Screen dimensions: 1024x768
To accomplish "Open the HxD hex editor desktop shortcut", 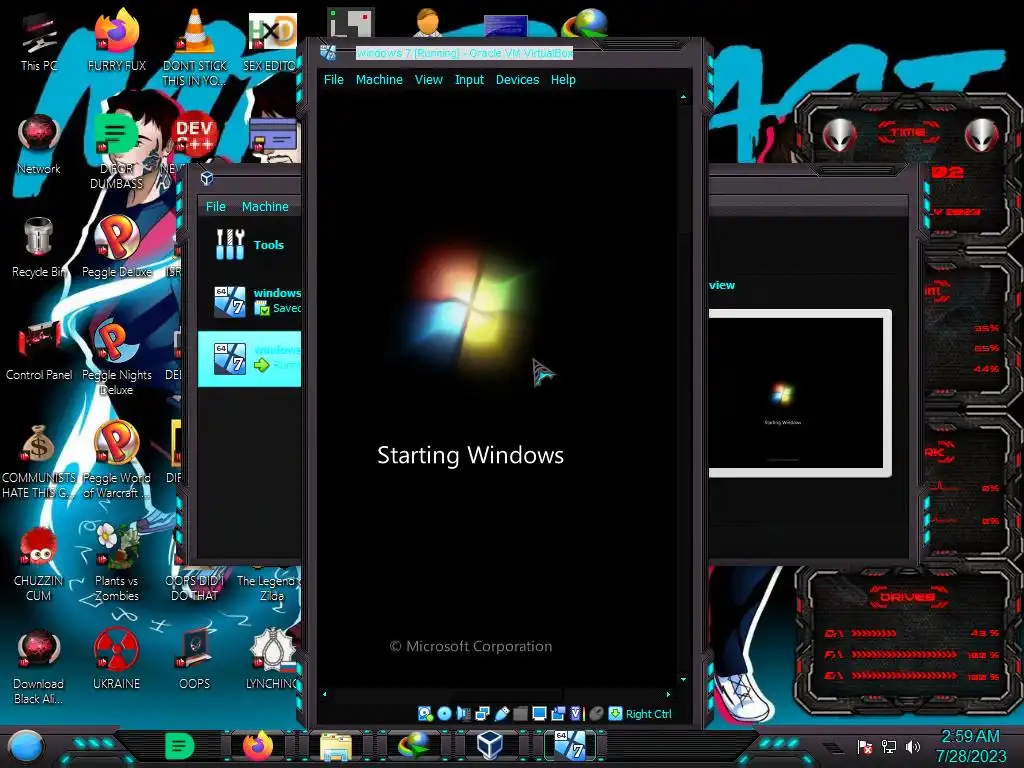I will (272, 40).
